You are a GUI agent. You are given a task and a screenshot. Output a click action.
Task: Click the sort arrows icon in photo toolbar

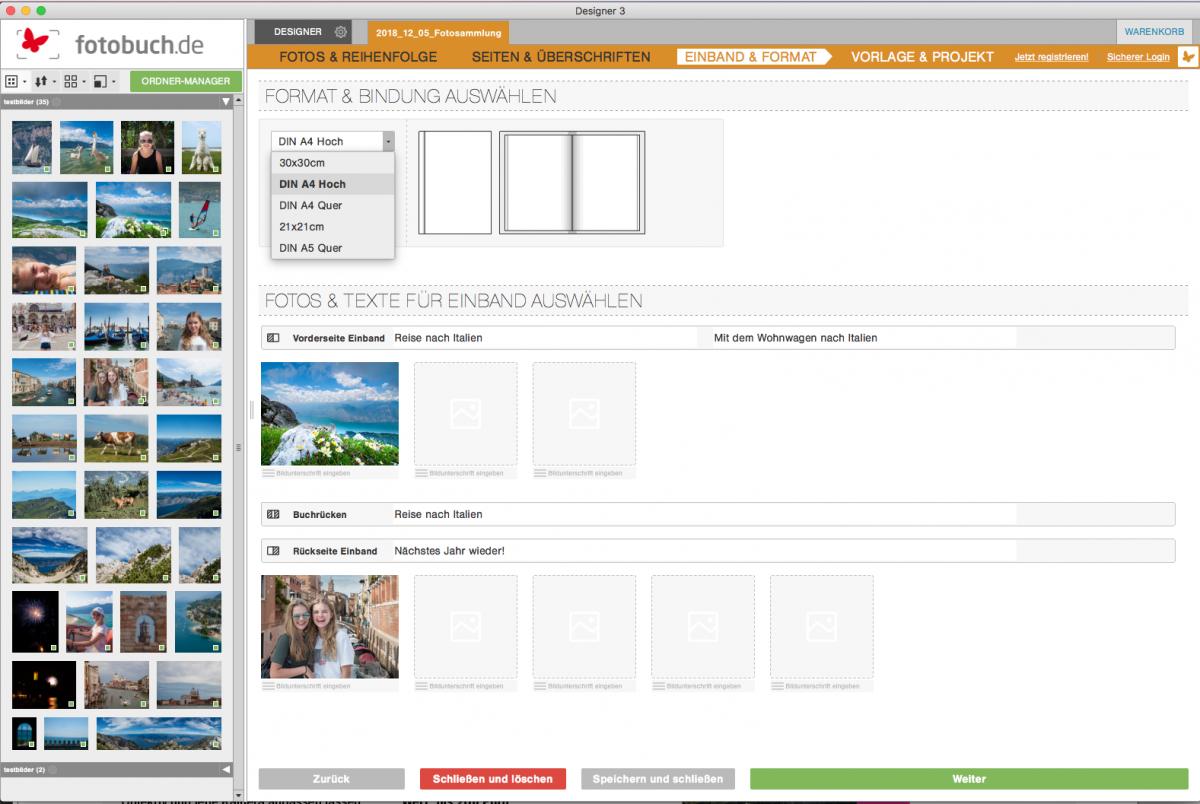coord(41,81)
